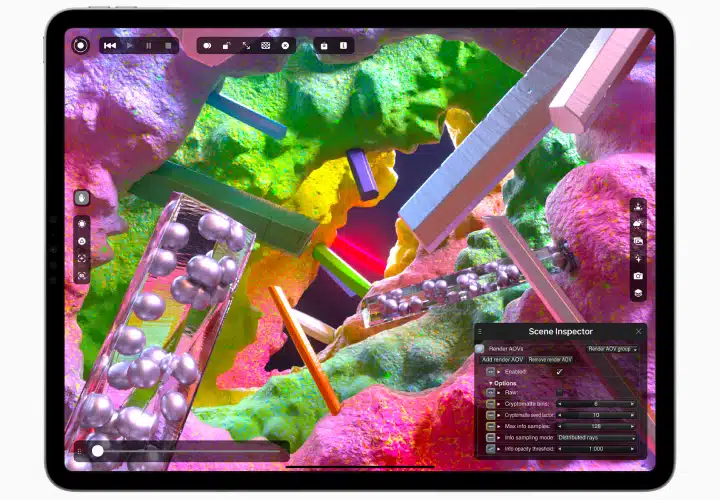
Task: Click the save-image box icon in top toolbar
Action: point(324,45)
